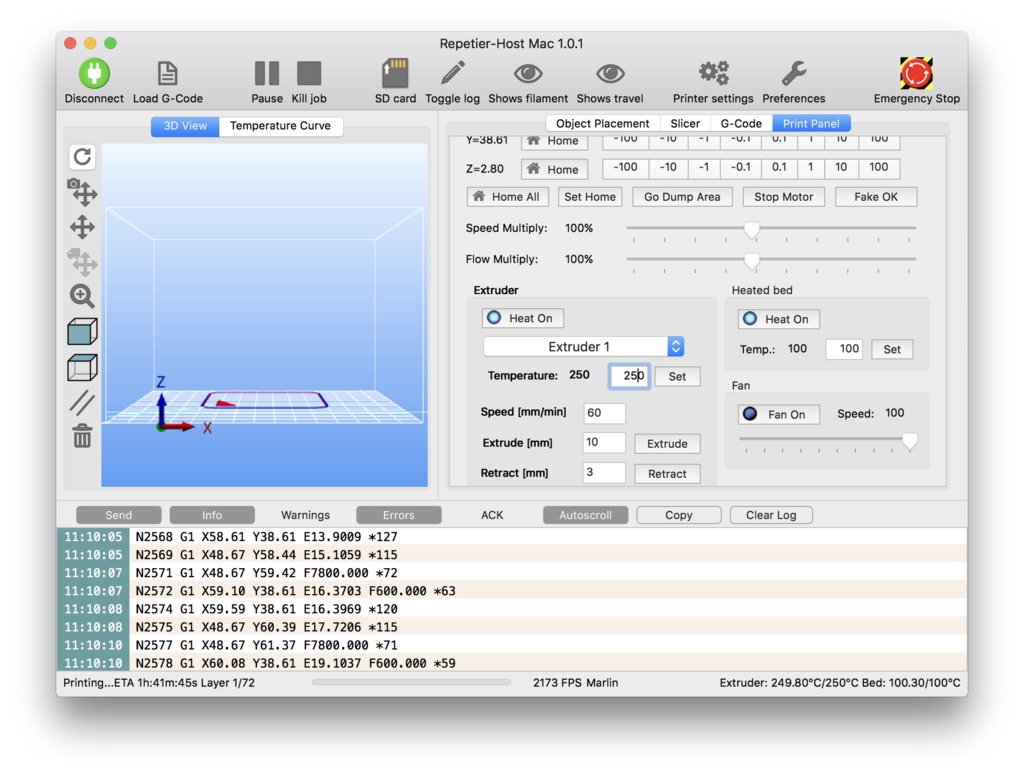Click the trash can delete icon
The height and width of the screenshot is (777, 1024).
tap(82, 436)
